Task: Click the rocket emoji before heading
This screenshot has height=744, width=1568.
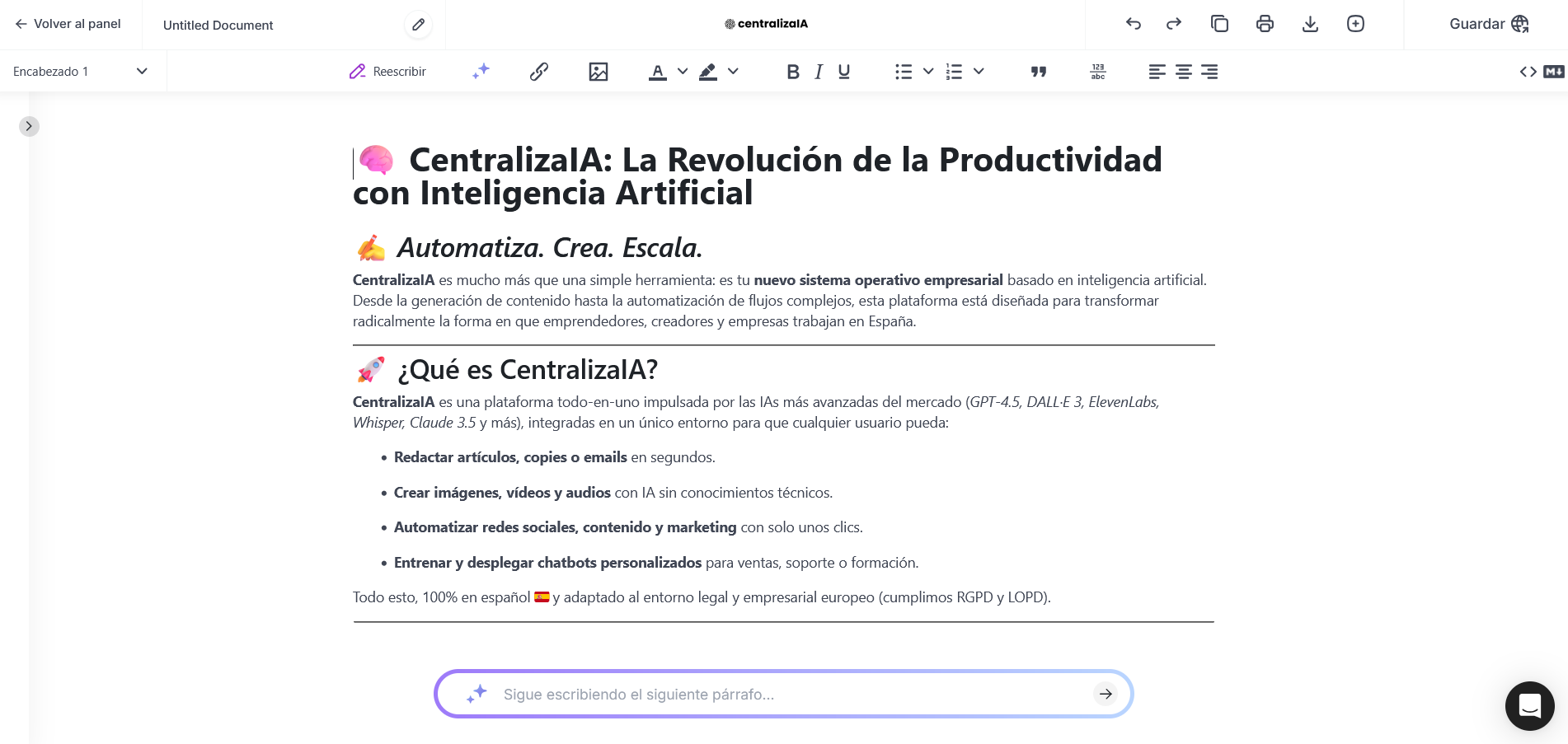Action: coord(371,369)
